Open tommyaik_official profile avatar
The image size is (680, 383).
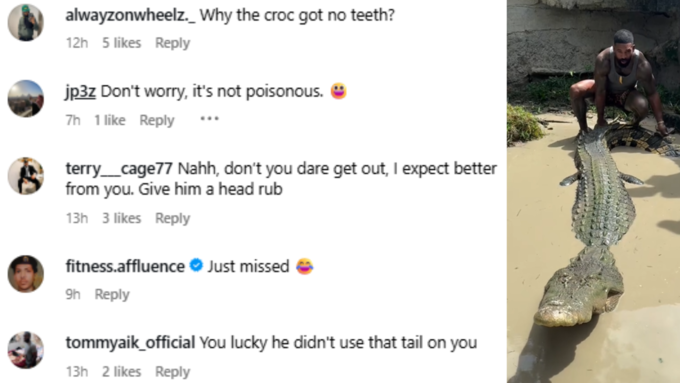click(x=26, y=350)
